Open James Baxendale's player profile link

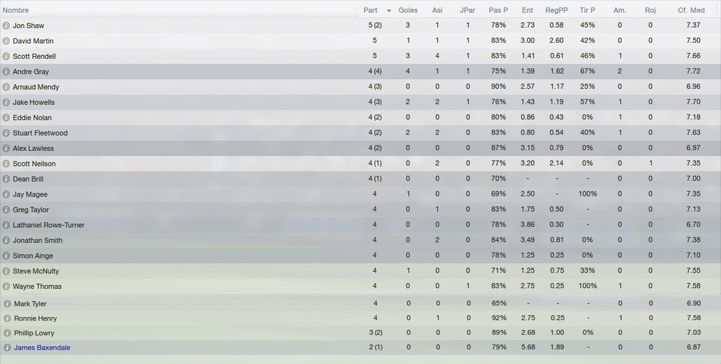42,348
